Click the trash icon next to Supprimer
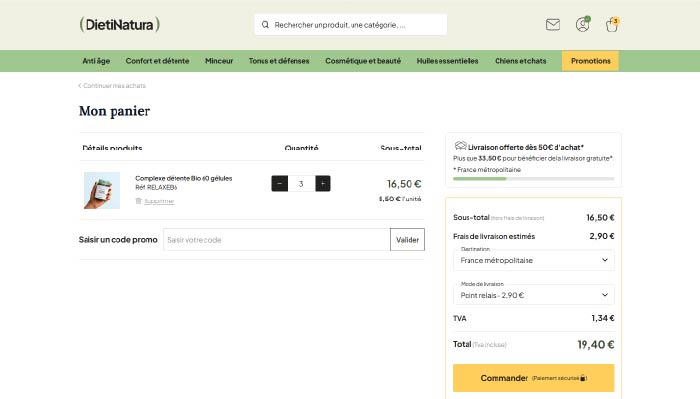Screen dimensions: 700x399 coord(138,201)
